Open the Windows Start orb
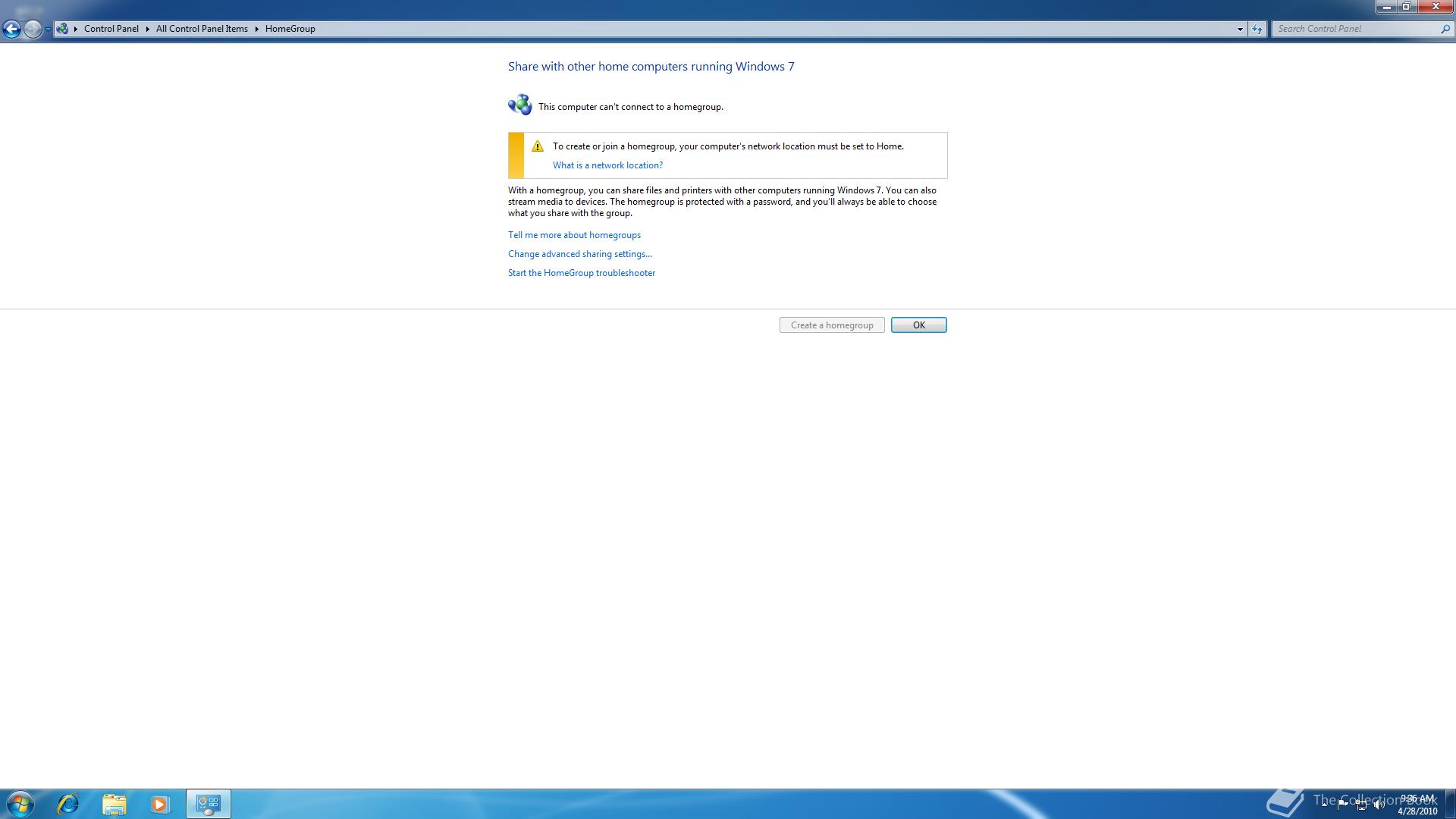This screenshot has height=819, width=1456. [20, 804]
